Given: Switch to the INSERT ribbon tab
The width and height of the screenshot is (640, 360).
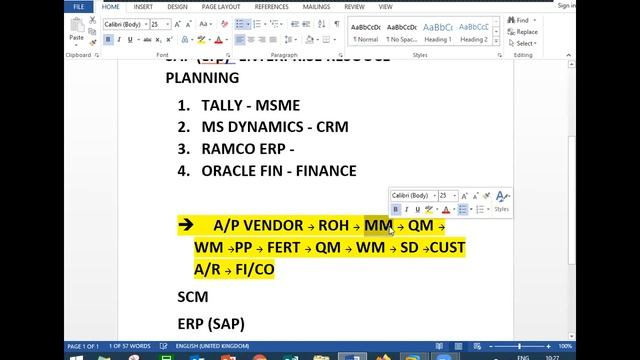Looking at the screenshot, I should (x=143, y=7).
